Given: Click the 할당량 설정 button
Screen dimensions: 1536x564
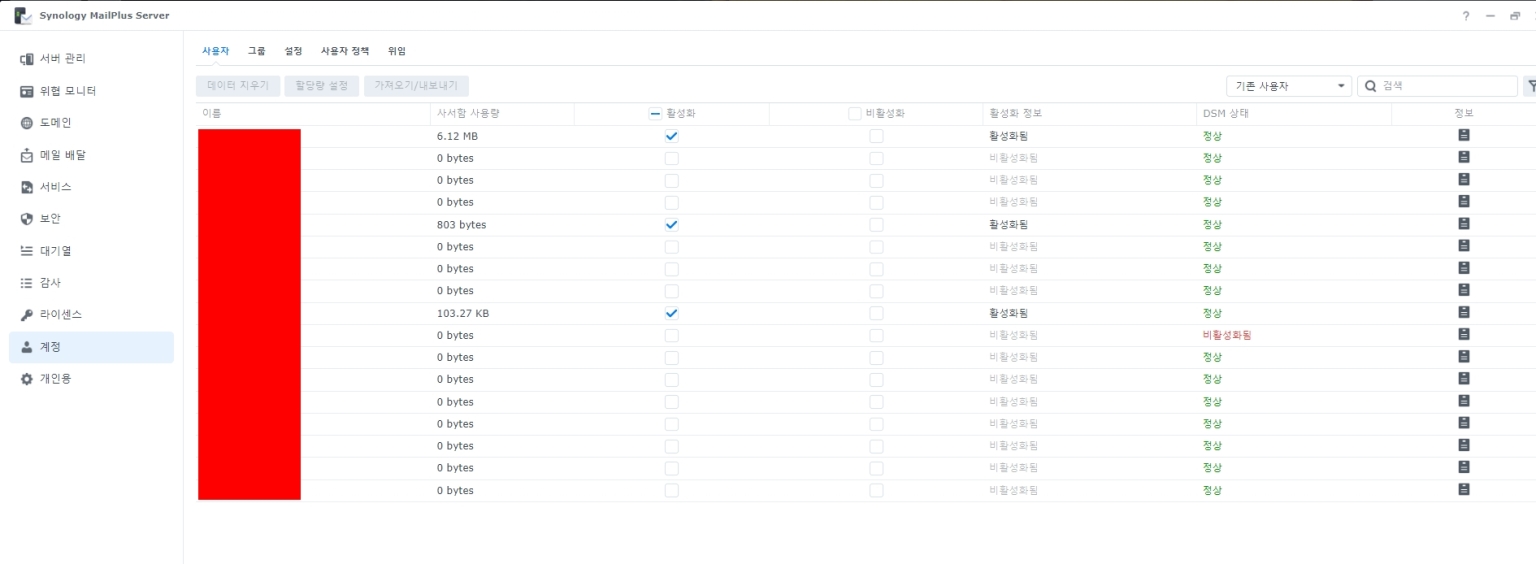Looking at the screenshot, I should pos(322,86).
